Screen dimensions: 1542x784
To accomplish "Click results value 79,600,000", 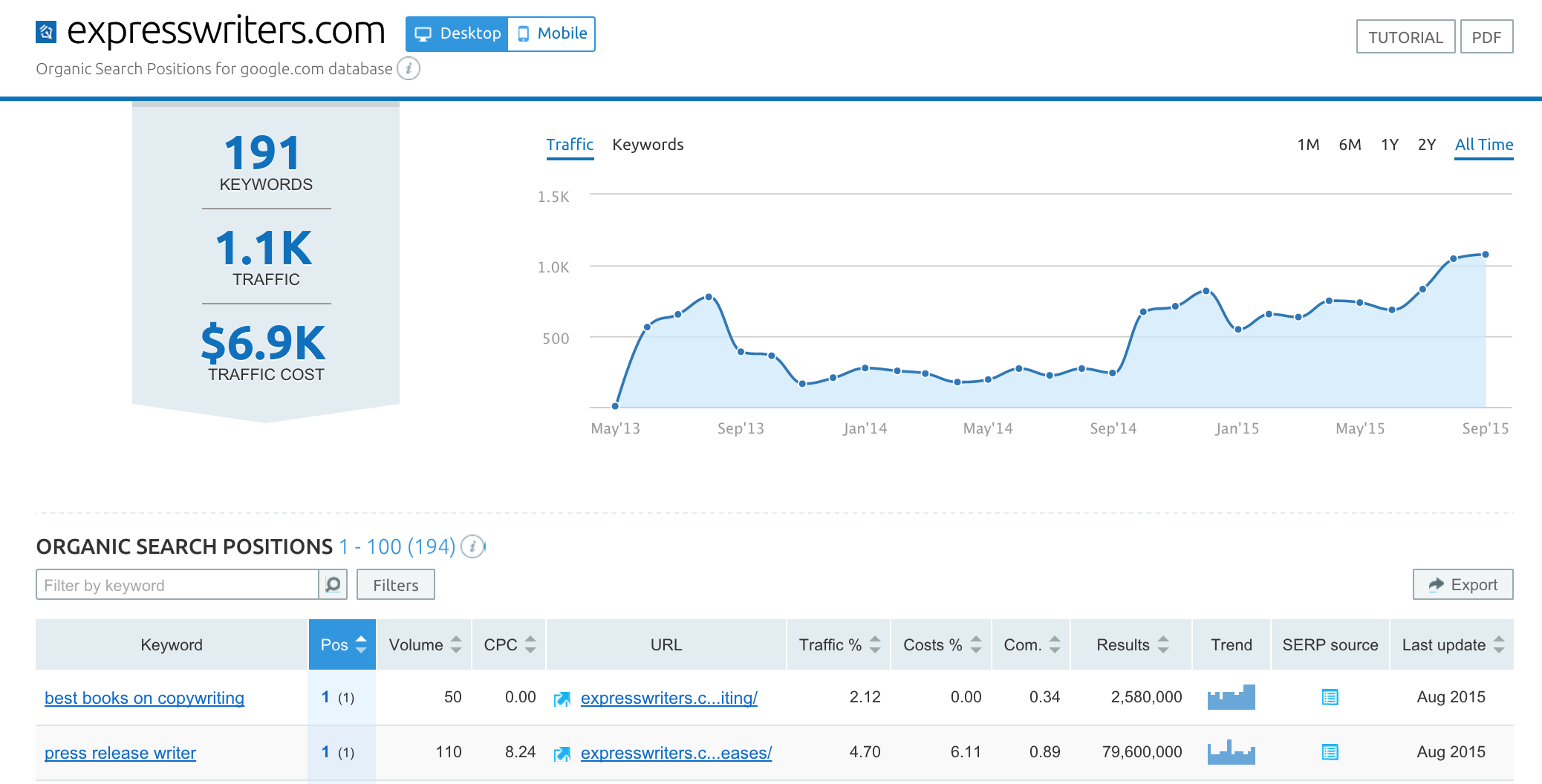I will 1142,752.
